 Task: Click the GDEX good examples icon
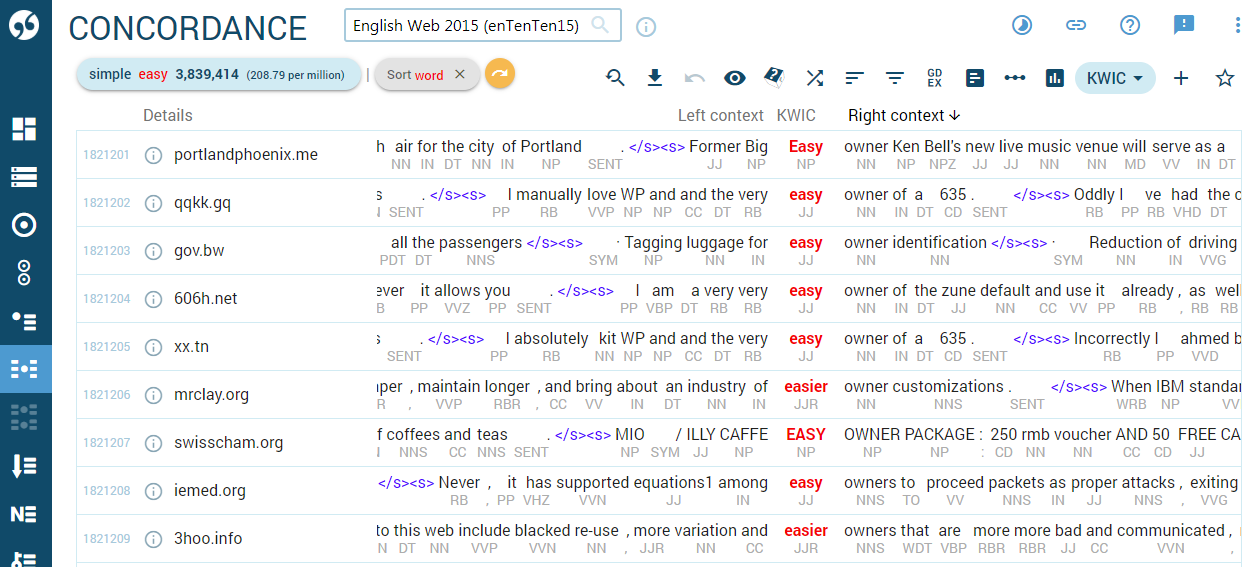(934, 78)
